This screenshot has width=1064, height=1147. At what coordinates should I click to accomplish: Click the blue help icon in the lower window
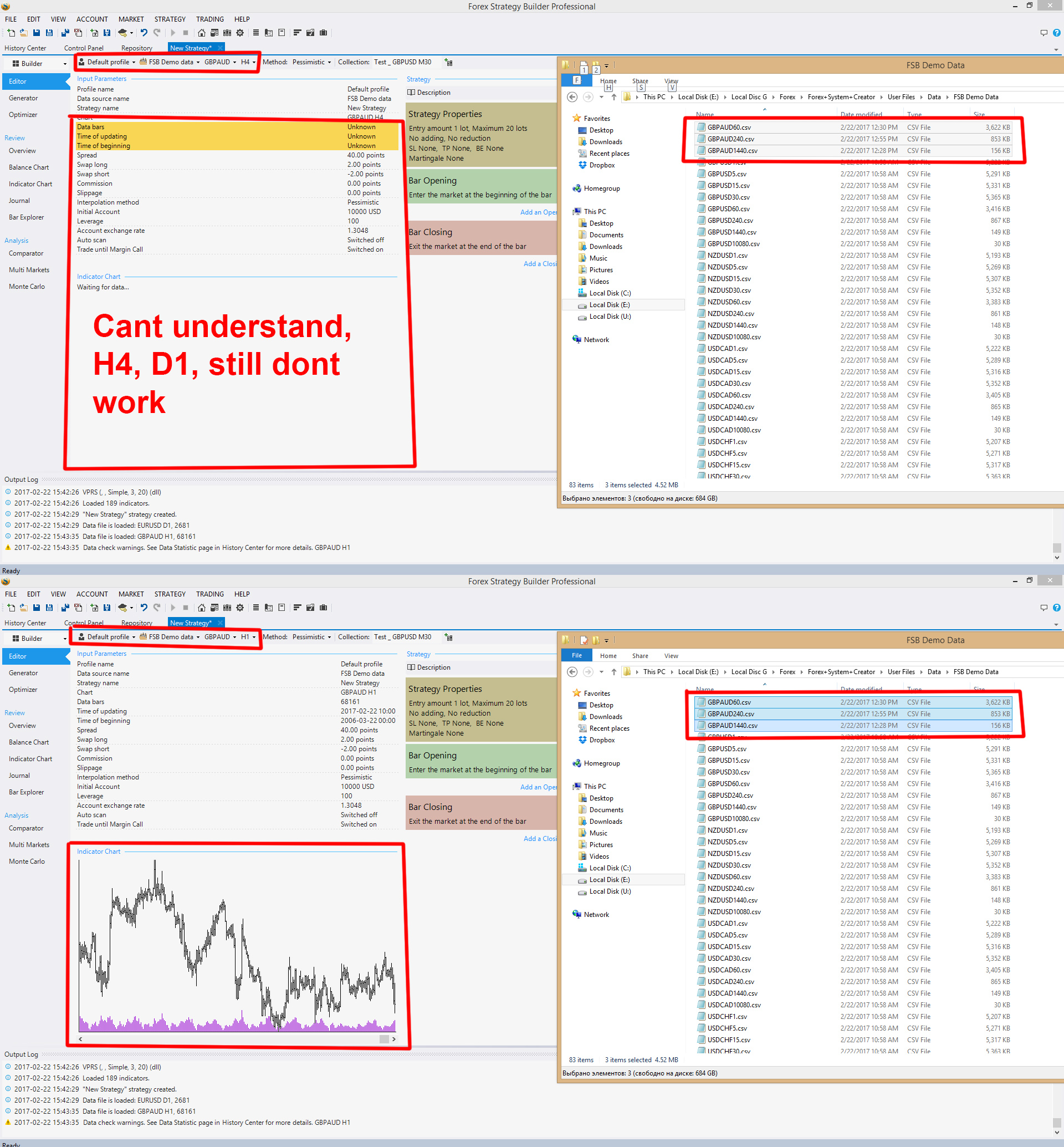tap(1056, 608)
